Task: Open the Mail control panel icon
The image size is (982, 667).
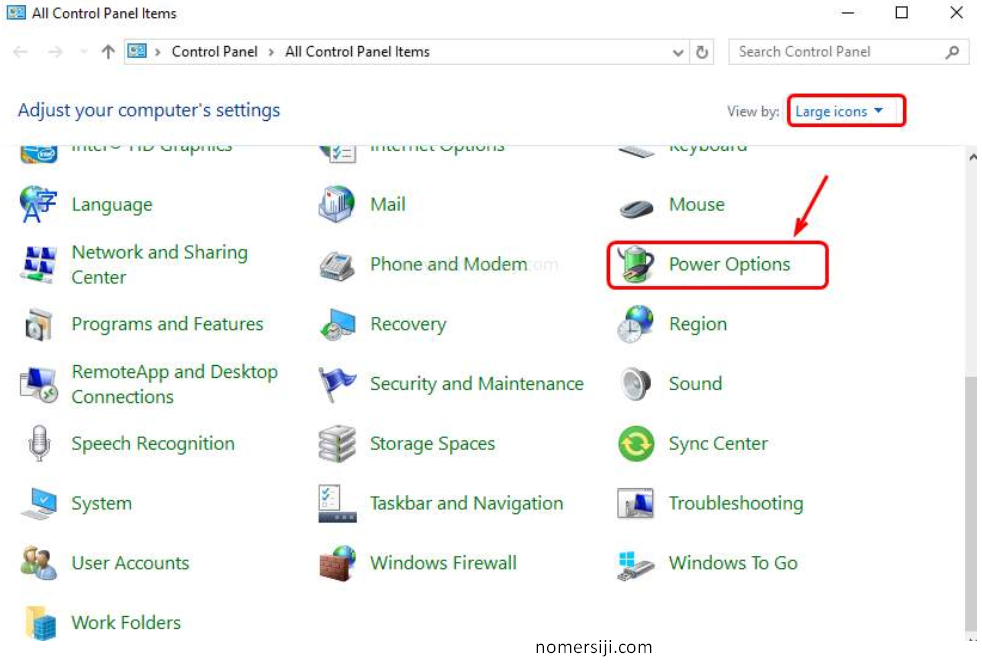Action: (337, 204)
